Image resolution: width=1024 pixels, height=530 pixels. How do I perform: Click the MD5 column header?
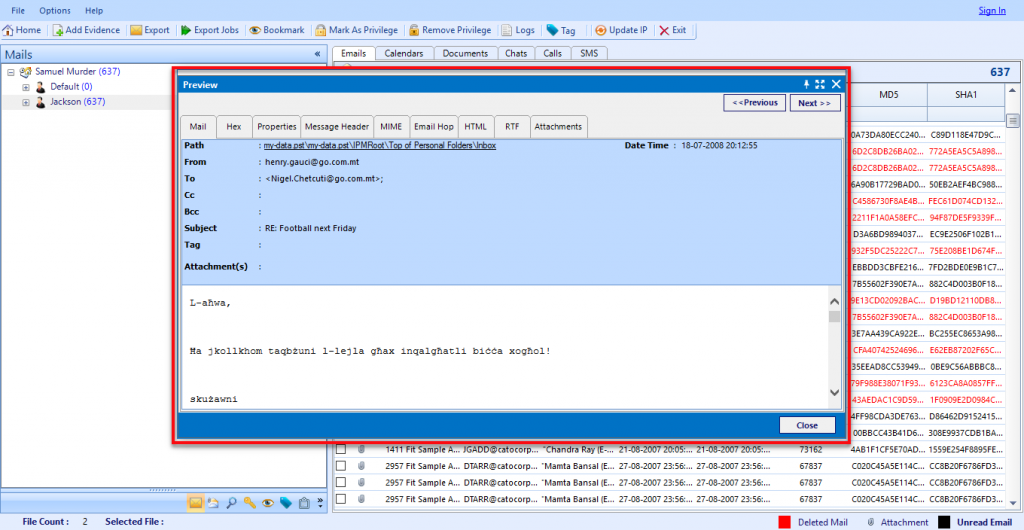888,95
